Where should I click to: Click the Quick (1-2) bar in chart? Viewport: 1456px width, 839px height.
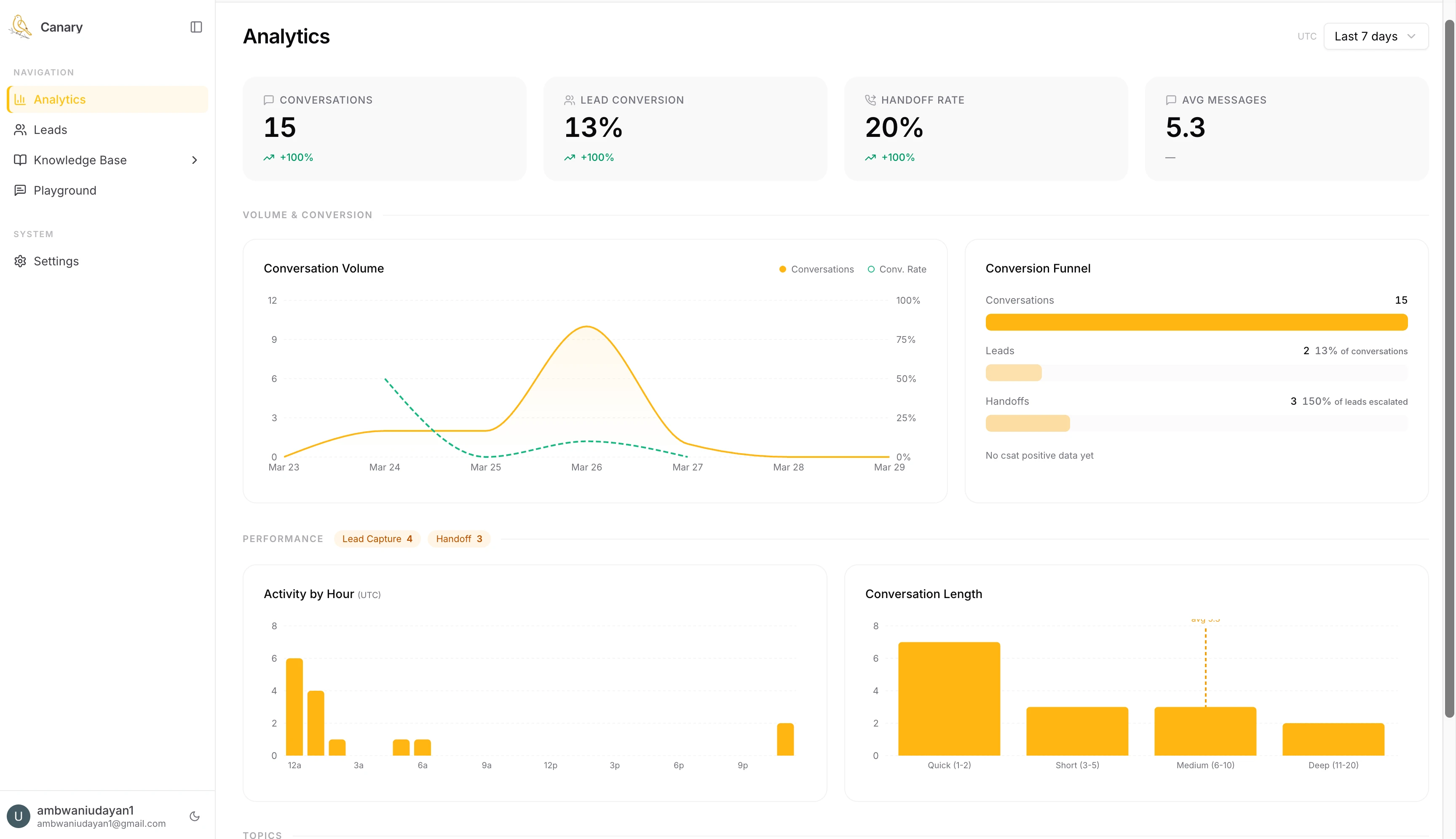tap(949, 698)
